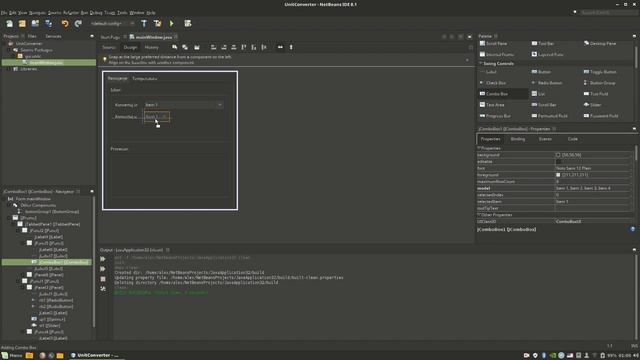Click the Open Project toolbar icon
Screen dimensions: 640x360
35,24
